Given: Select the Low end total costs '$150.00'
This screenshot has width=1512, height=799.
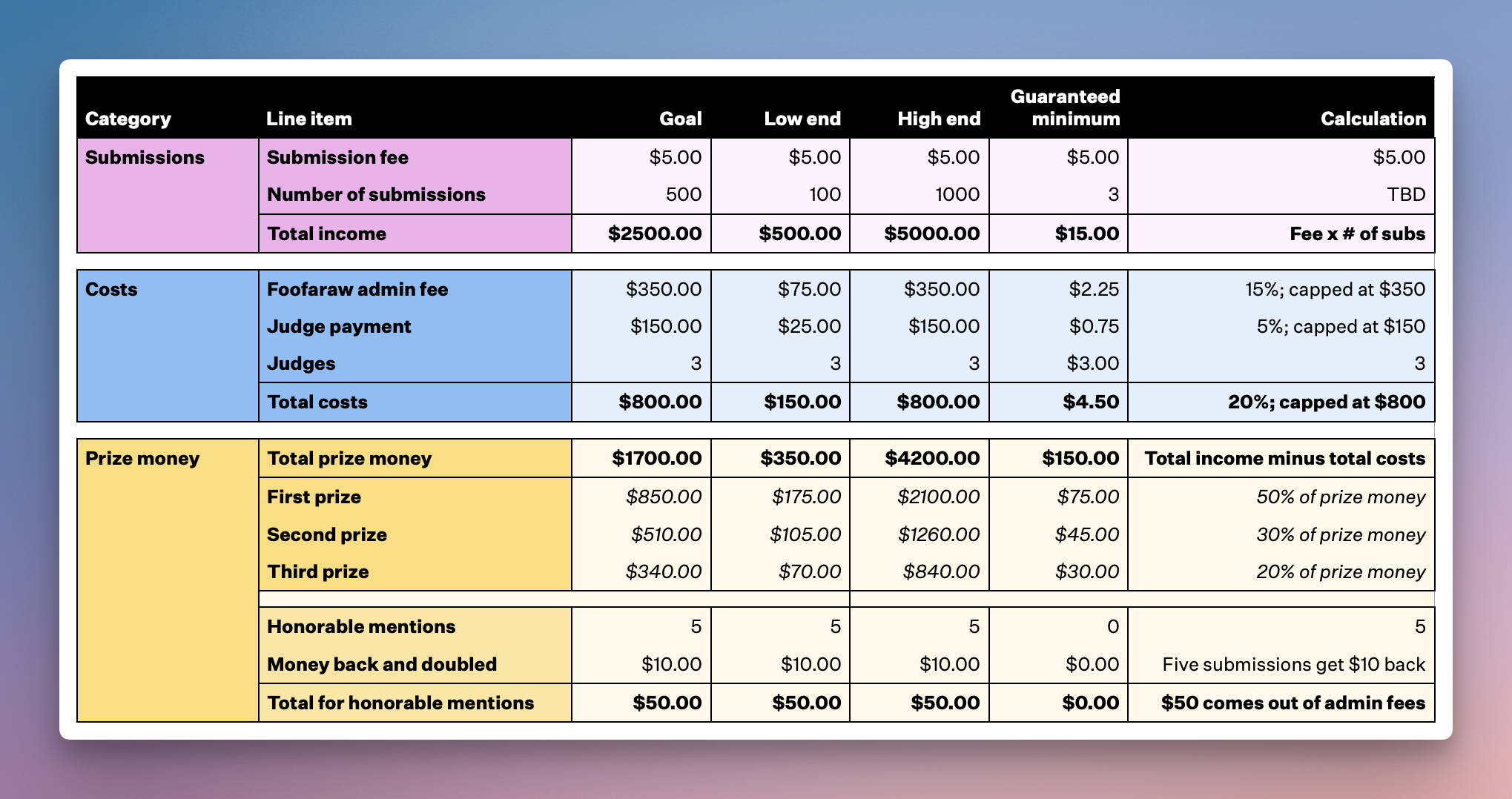Looking at the screenshot, I should click(802, 402).
